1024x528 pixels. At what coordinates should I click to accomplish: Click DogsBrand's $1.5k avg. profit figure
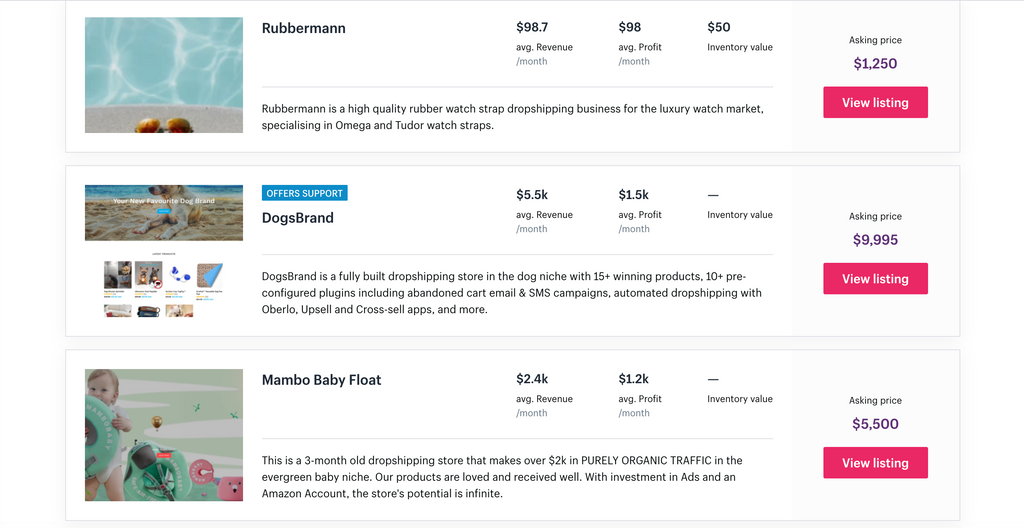633,195
